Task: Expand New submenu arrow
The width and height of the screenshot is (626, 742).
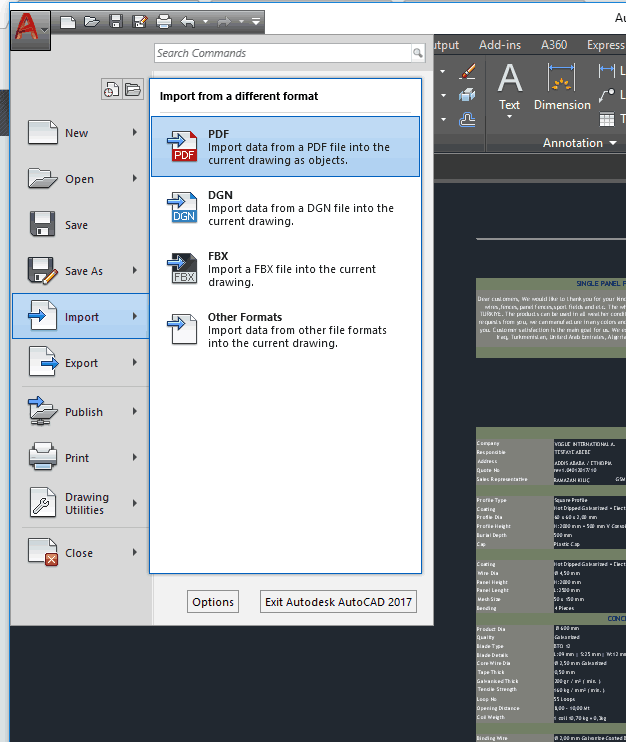Action: coord(135,132)
